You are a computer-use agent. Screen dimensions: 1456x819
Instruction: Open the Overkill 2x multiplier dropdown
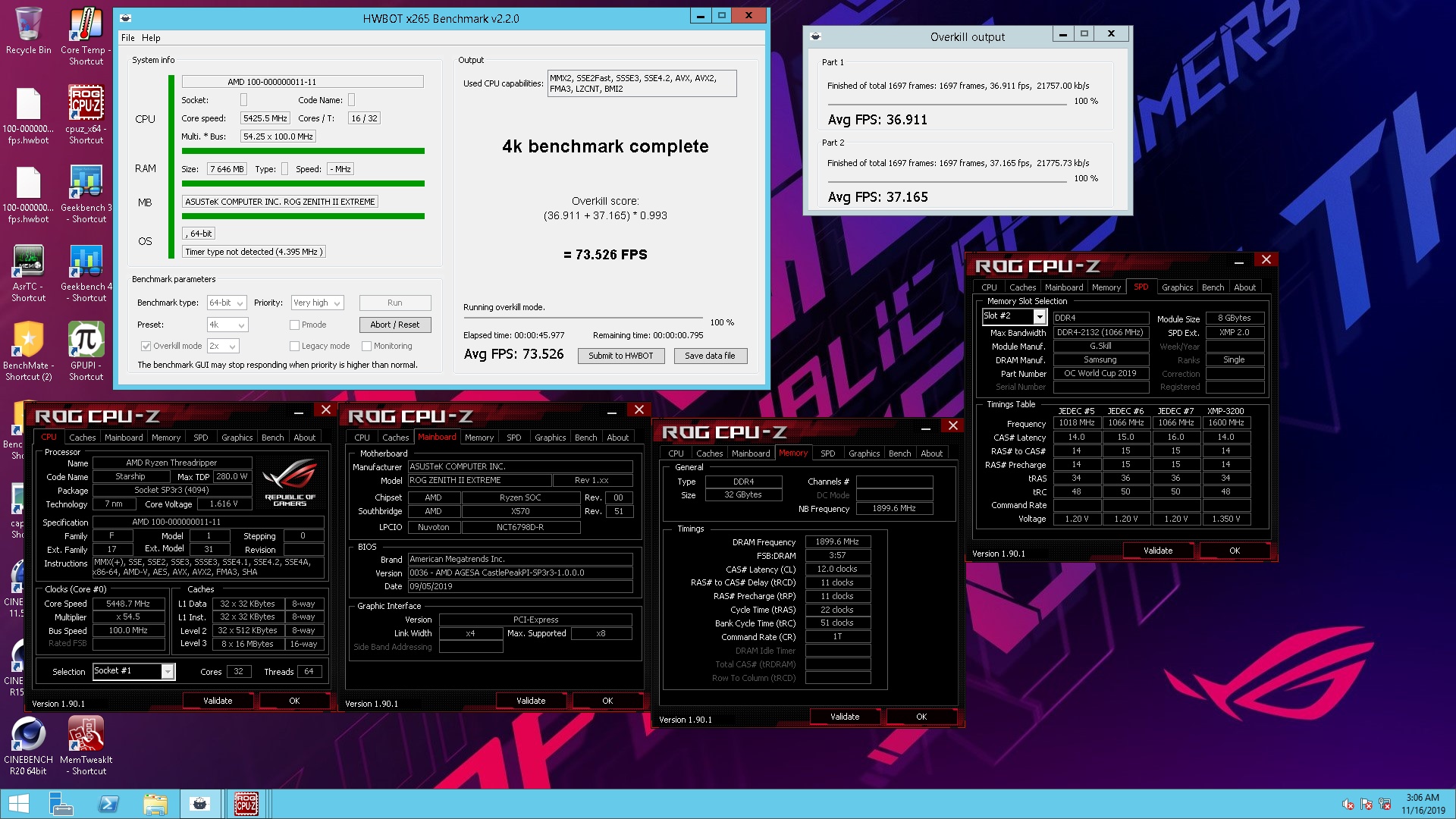[223, 346]
